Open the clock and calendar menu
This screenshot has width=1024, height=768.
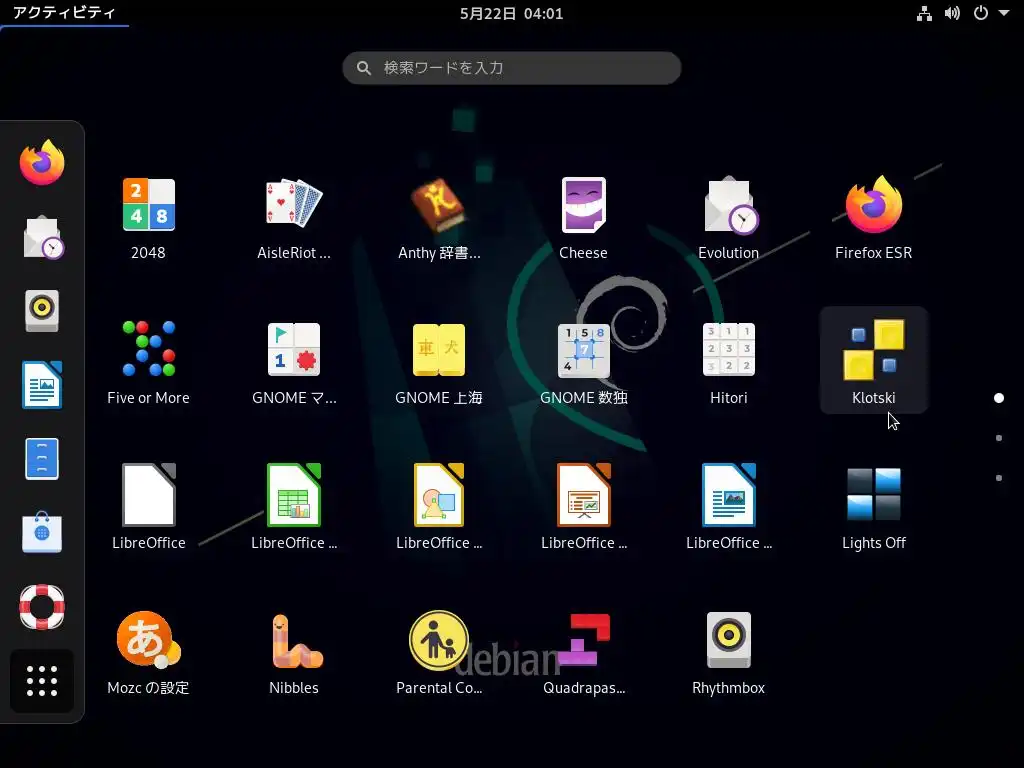coord(511,14)
